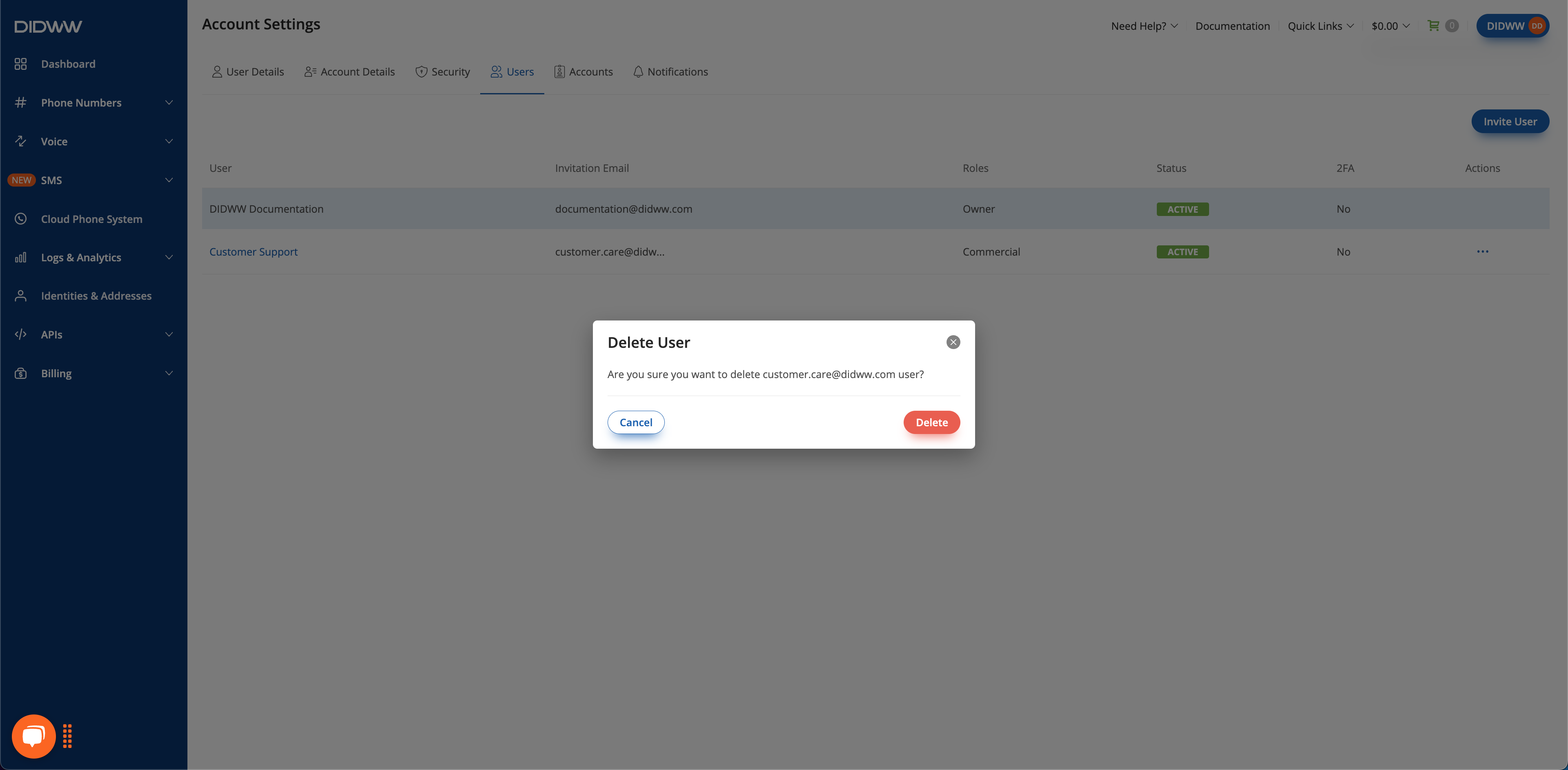1568x770 pixels.
Task: Switch to the User Details tab
Action: (x=248, y=72)
